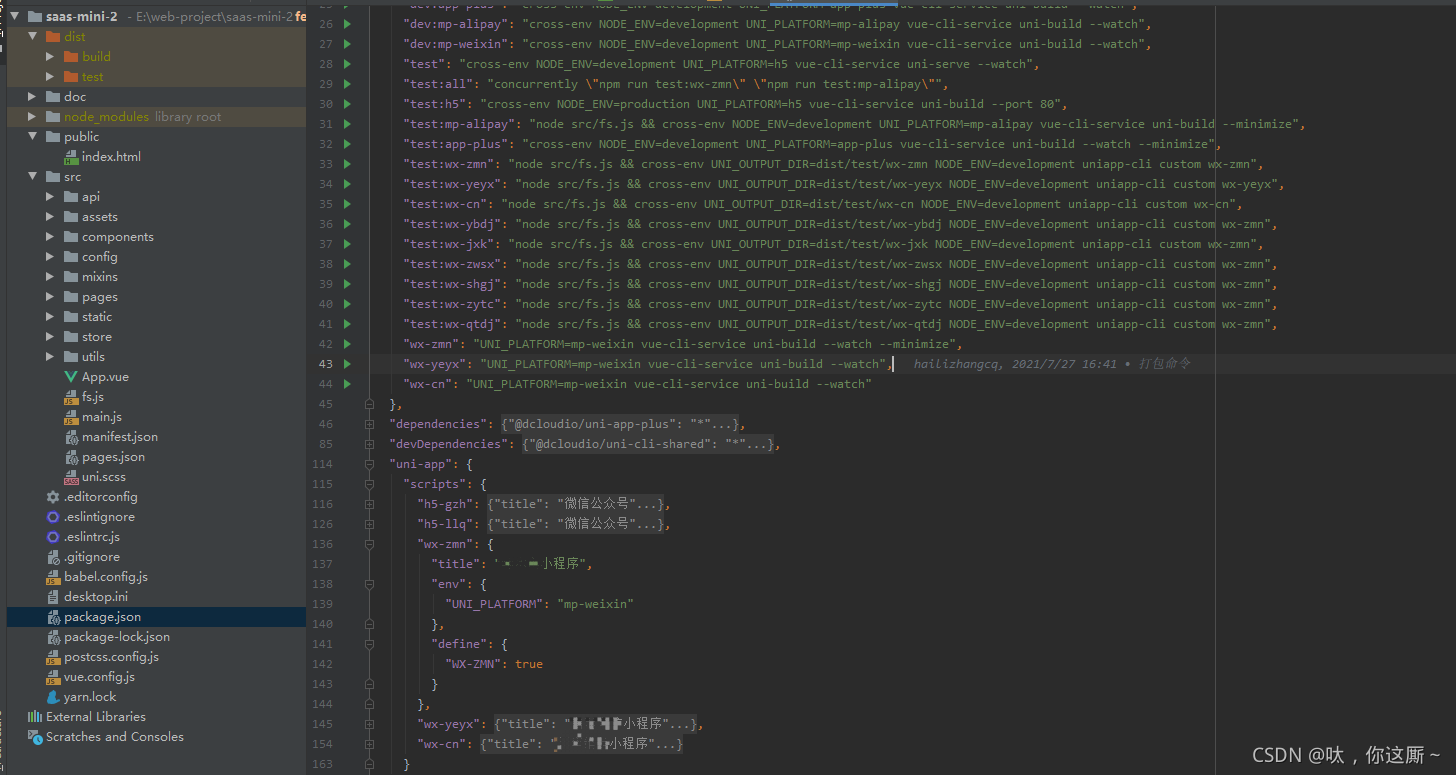
Task: Fold the "uni-app" block gutter marker
Action: [x=369, y=464]
